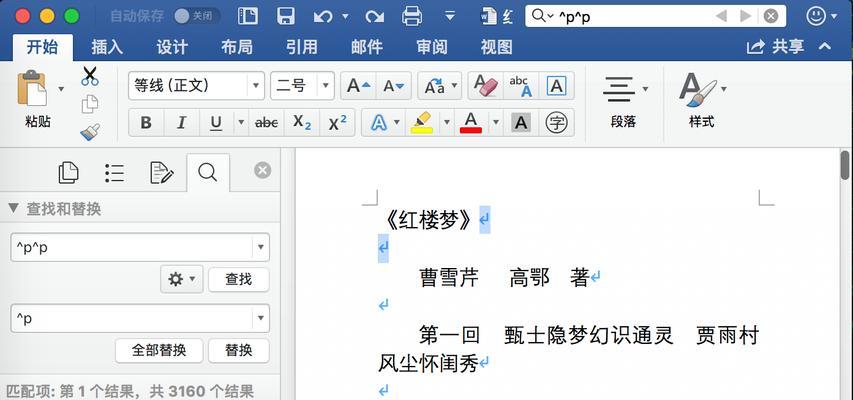Click the Save floppy disk icon

(286, 16)
